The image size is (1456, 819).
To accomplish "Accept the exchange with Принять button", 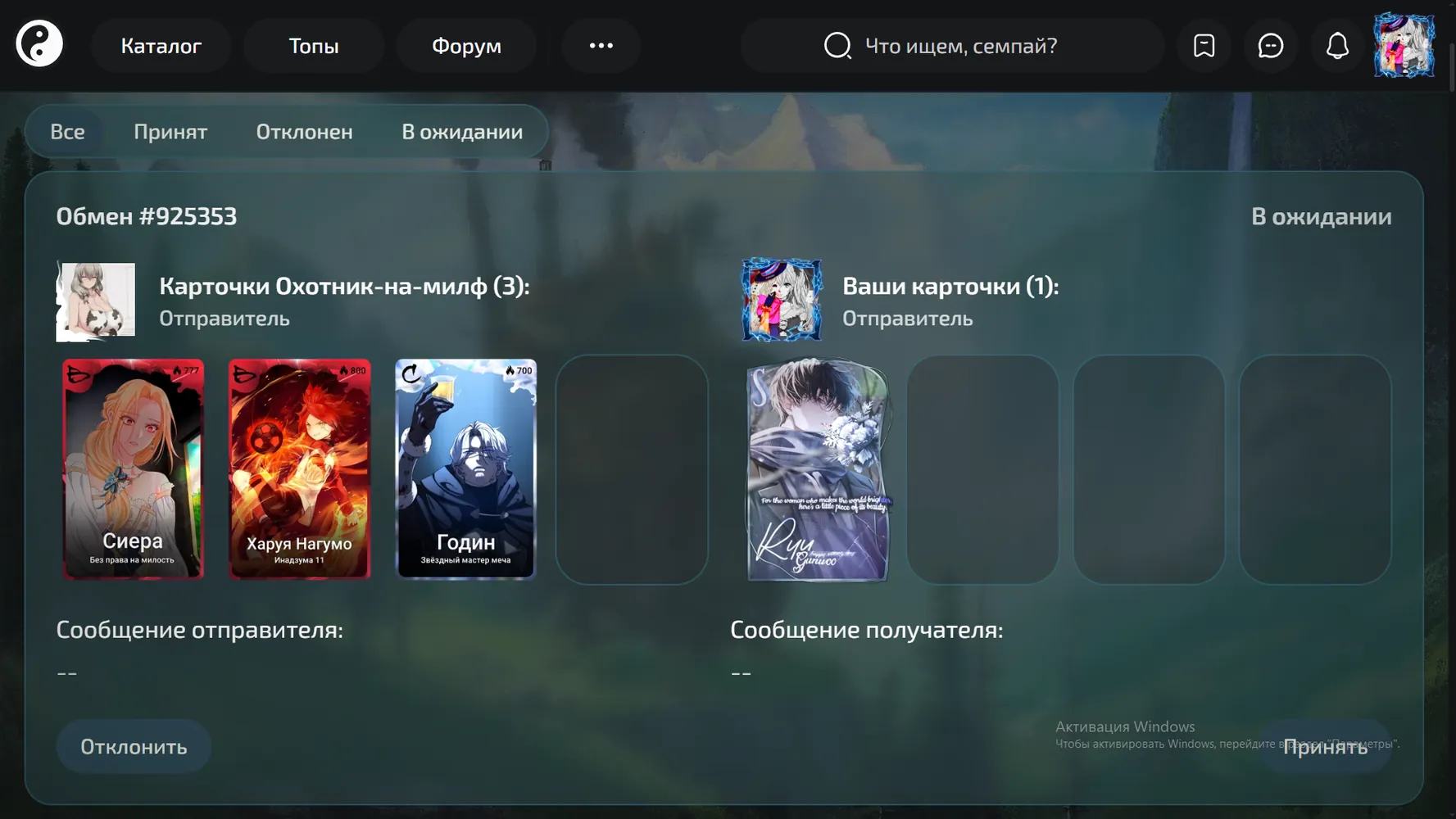I will point(1325,747).
